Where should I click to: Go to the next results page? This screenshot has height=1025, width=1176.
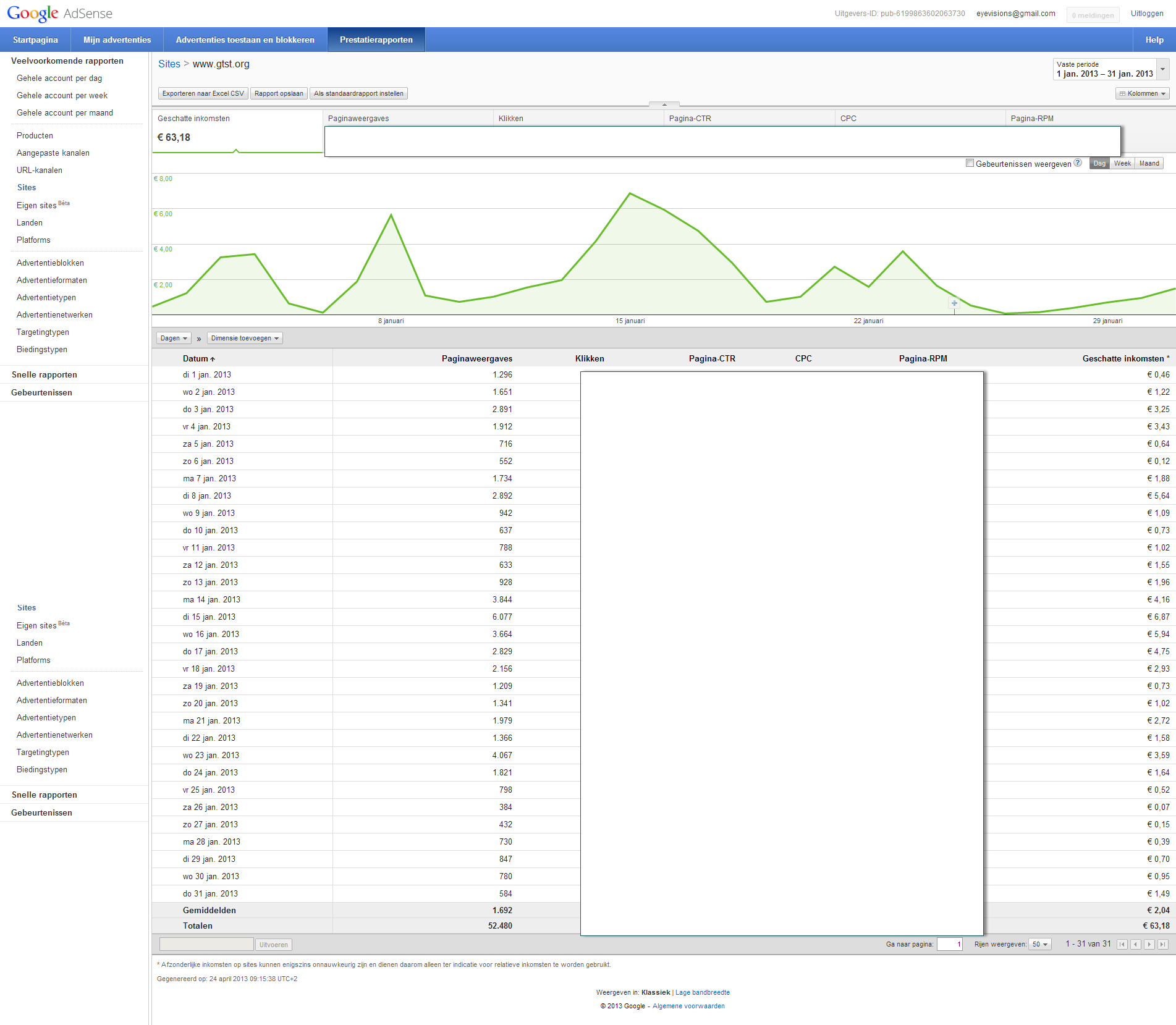(1149, 944)
